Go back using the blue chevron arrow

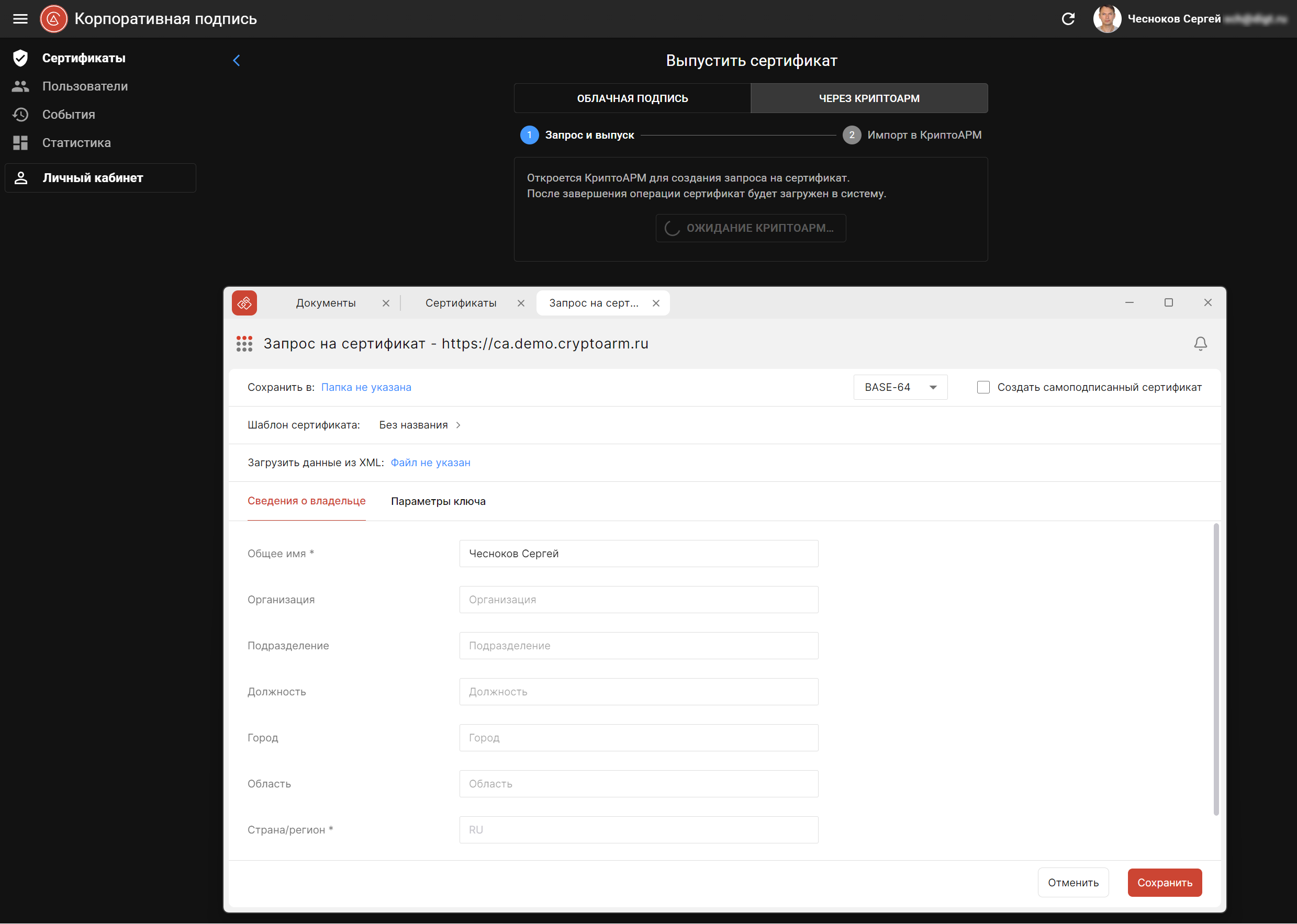(236, 60)
